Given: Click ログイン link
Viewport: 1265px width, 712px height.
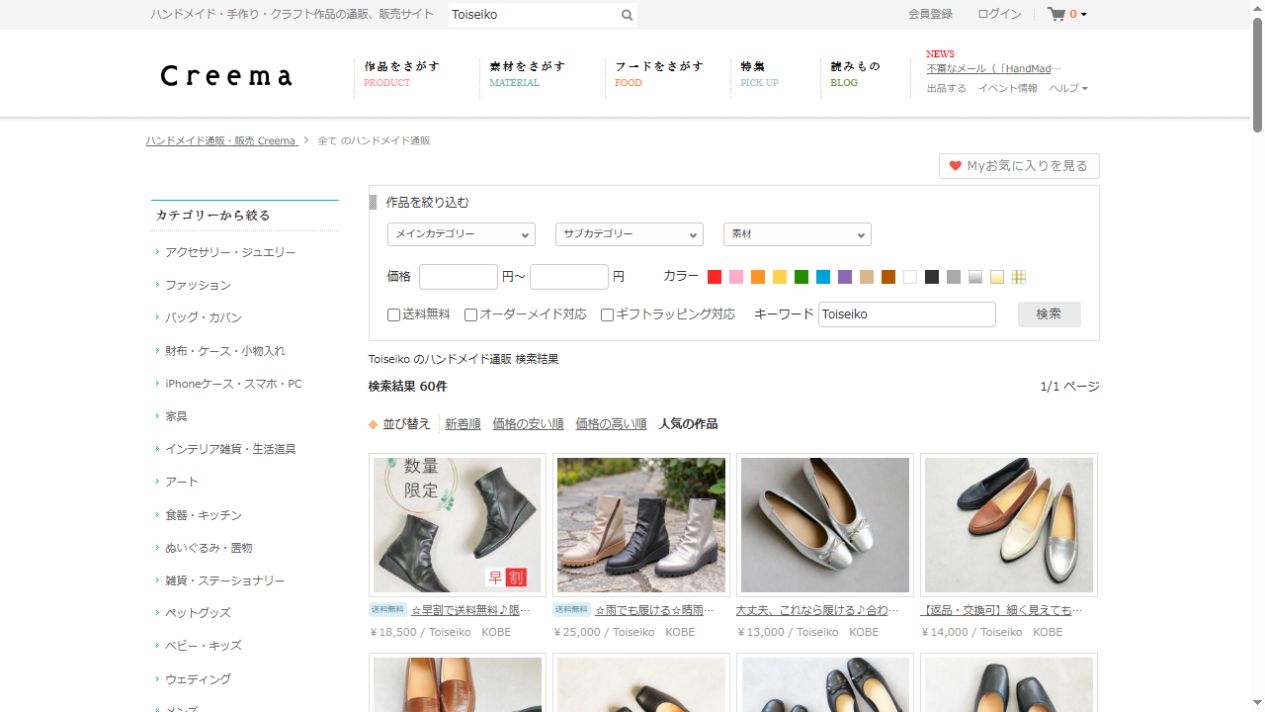Looking at the screenshot, I should 999,14.
